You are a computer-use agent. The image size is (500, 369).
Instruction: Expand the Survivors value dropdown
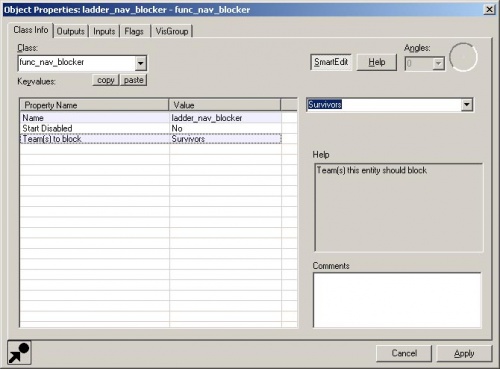(467, 105)
